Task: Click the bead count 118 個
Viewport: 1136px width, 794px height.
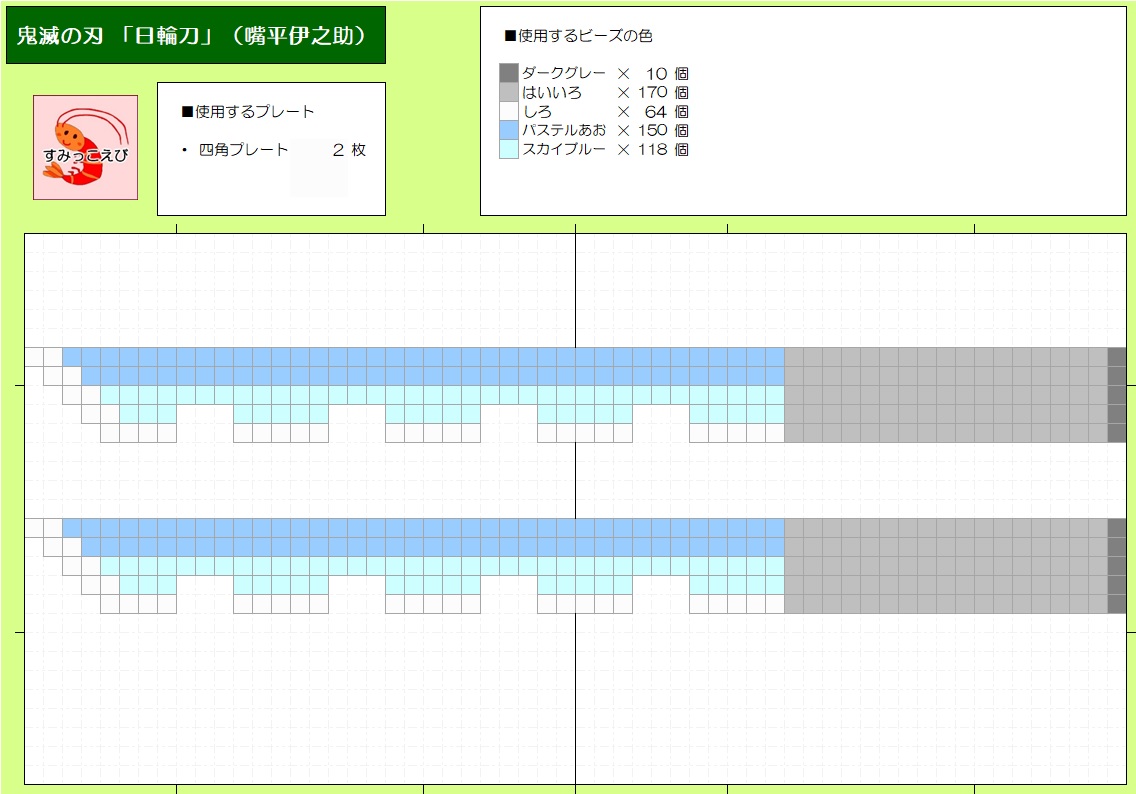Action: click(664, 149)
